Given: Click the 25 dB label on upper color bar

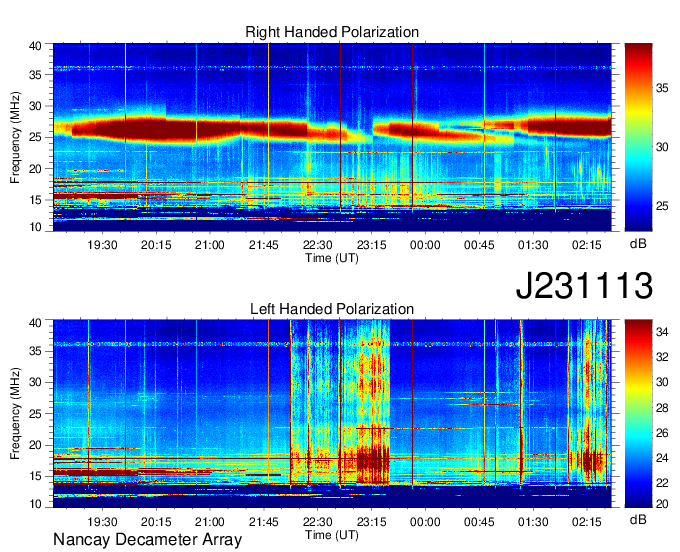Looking at the screenshot, I should pyautogui.click(x=662, y=206).
